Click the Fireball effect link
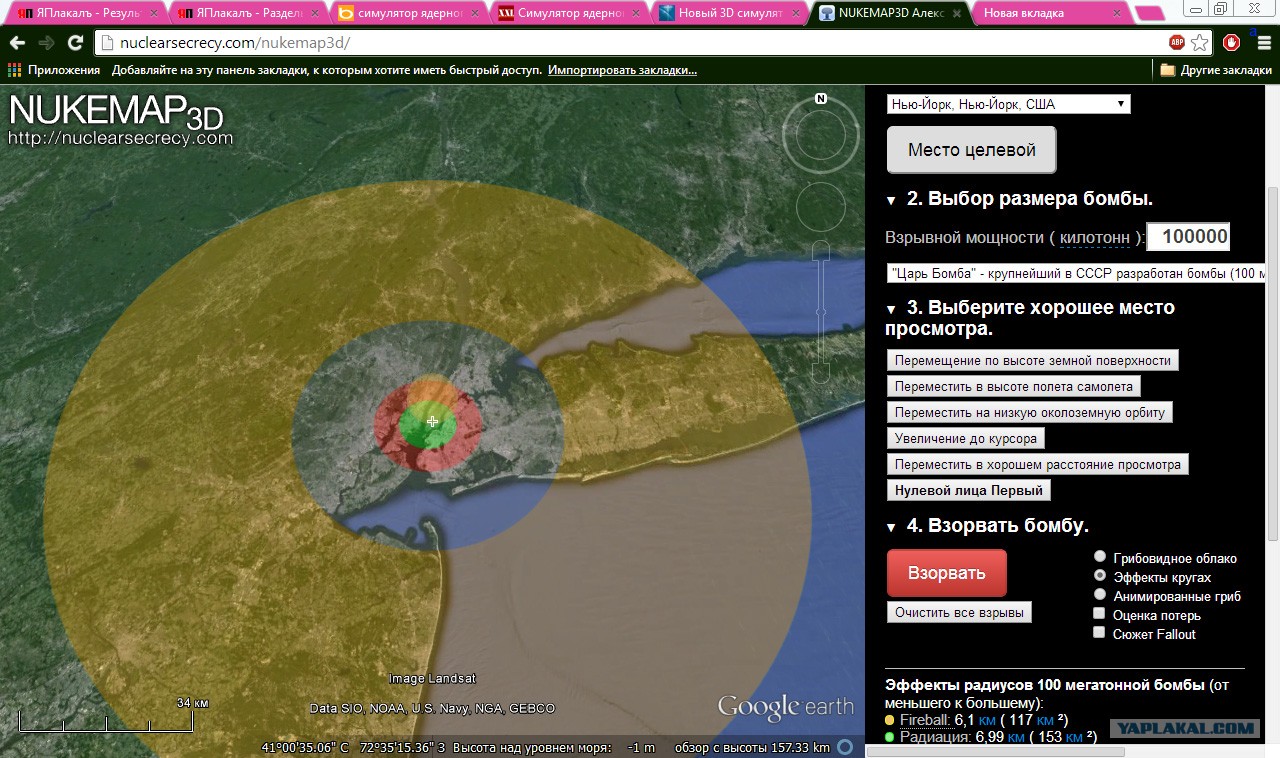This screenshot has width=1280, height=758. pos(924,719)
